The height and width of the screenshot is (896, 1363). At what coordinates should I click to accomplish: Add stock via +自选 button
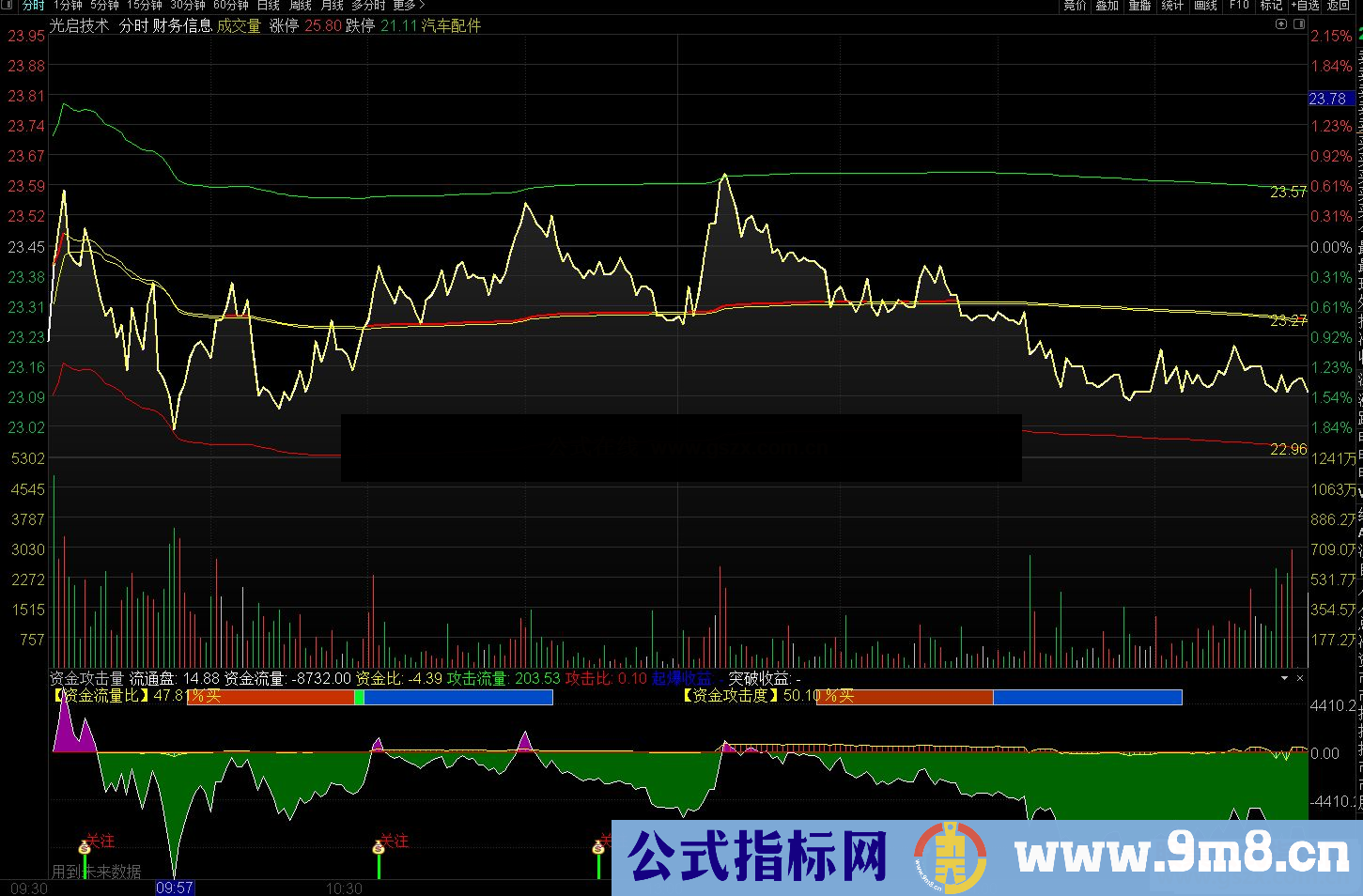pyautogui.click(x=1305, y=6)
